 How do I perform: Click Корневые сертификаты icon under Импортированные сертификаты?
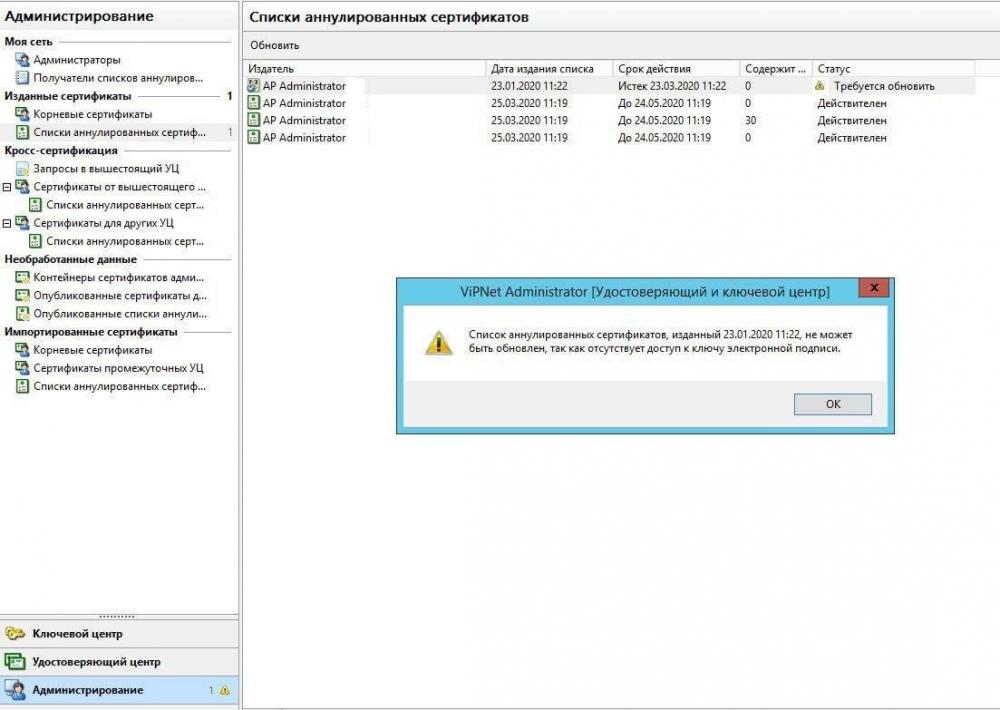click(22, 350)
